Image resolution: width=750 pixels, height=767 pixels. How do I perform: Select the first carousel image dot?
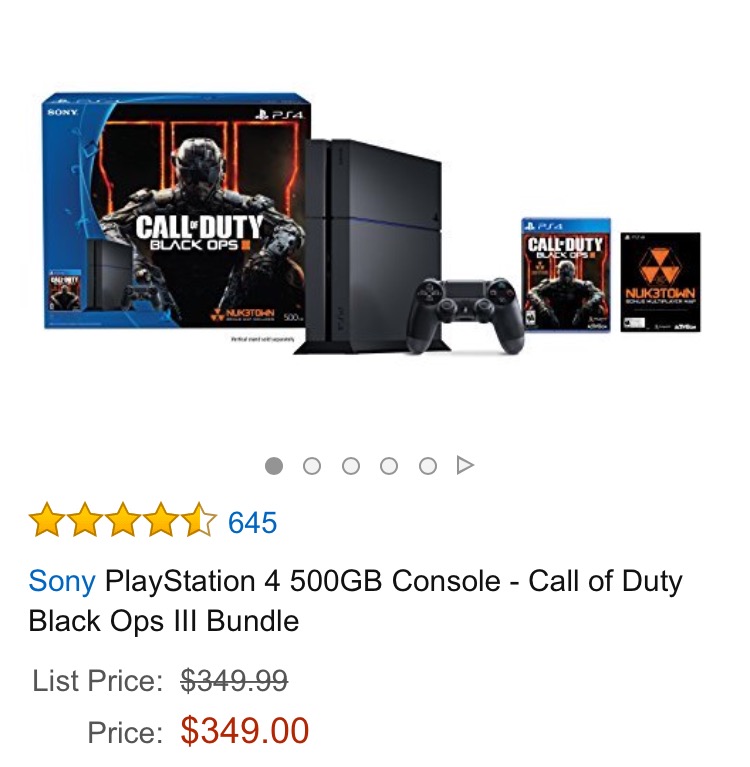click(x=273, y=466)
